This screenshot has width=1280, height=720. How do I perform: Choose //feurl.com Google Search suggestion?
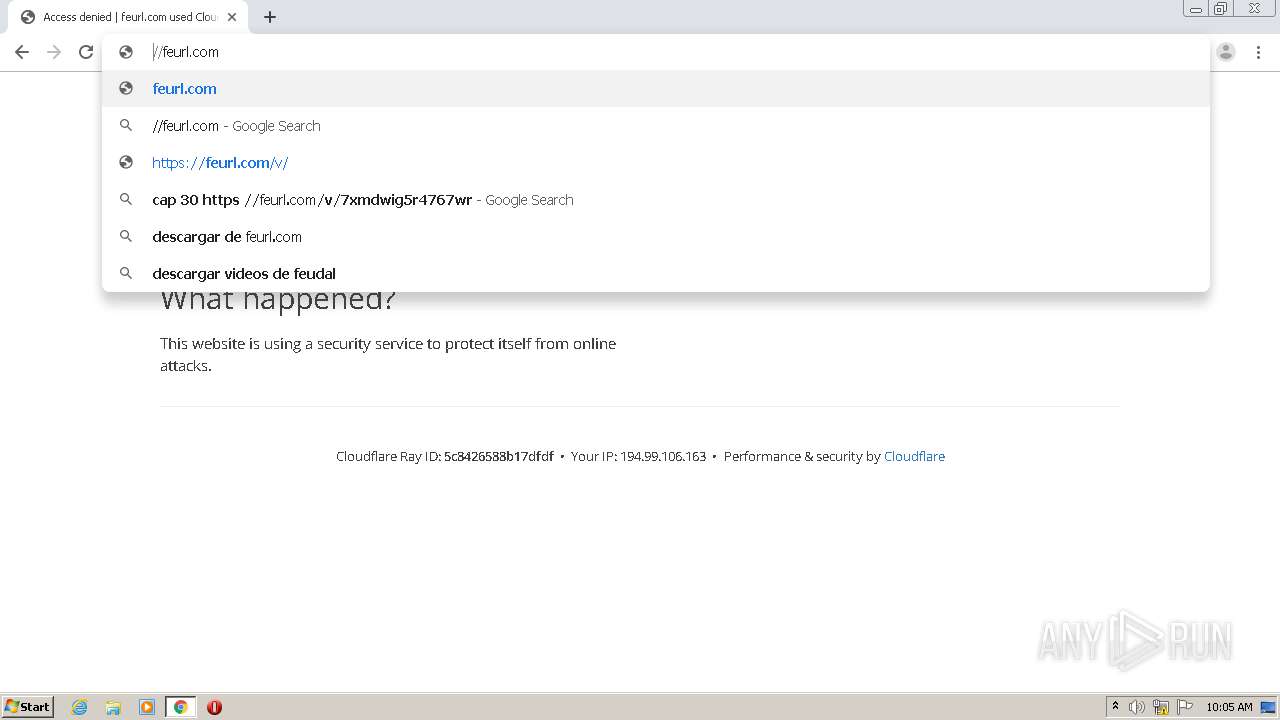pos(655,125)
